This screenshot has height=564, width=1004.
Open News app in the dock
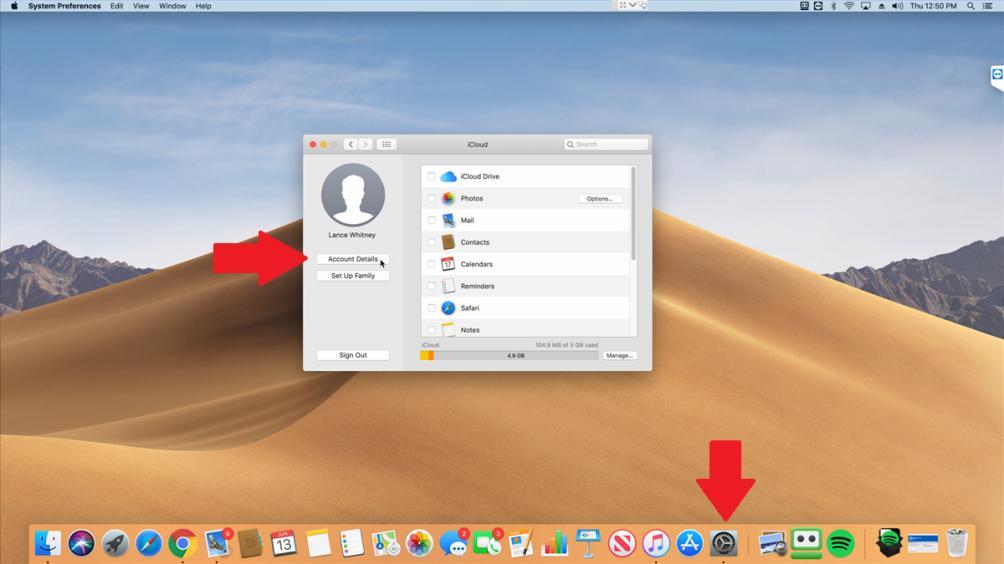(x=622, y=544)
